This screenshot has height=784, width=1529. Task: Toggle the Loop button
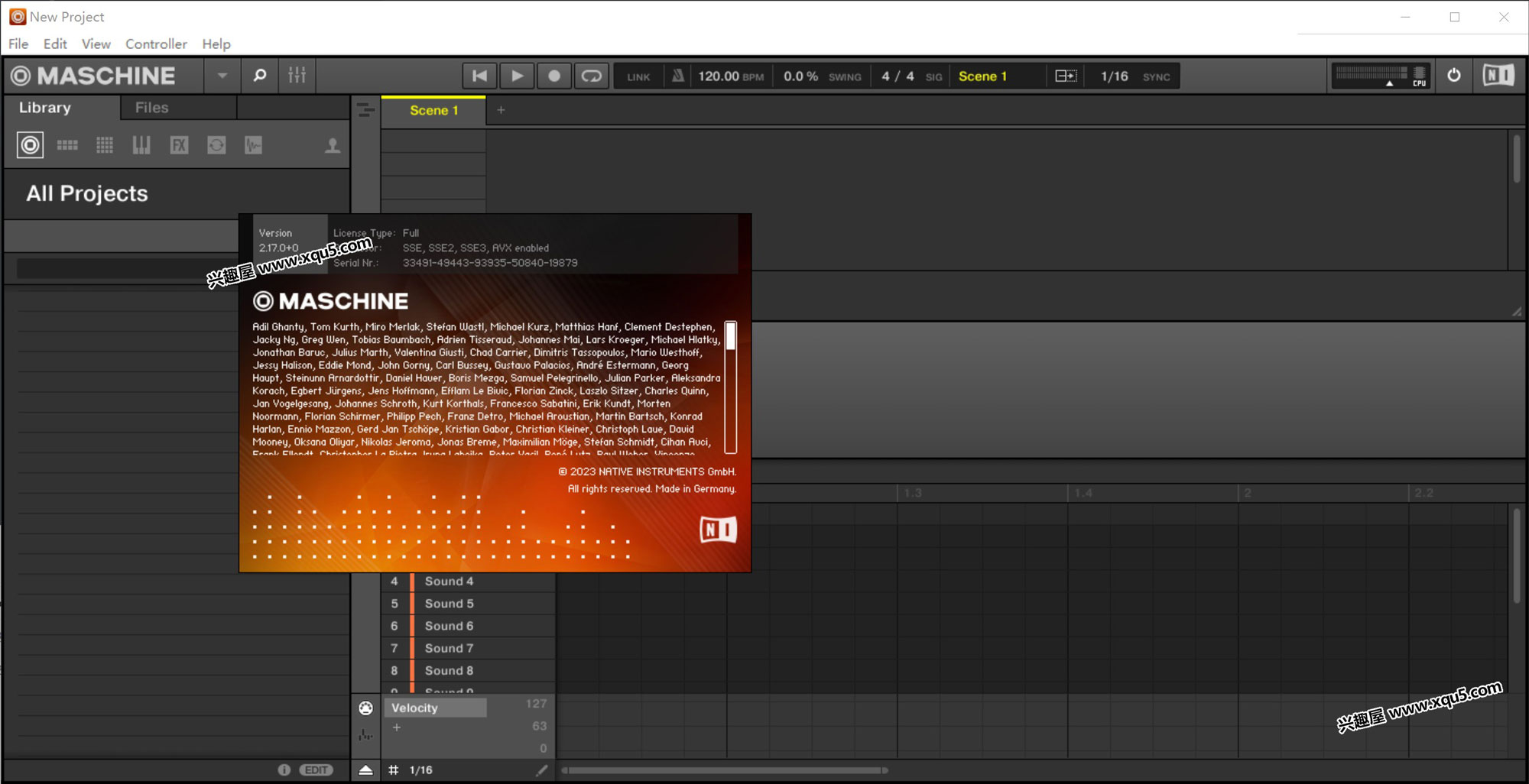592,76
